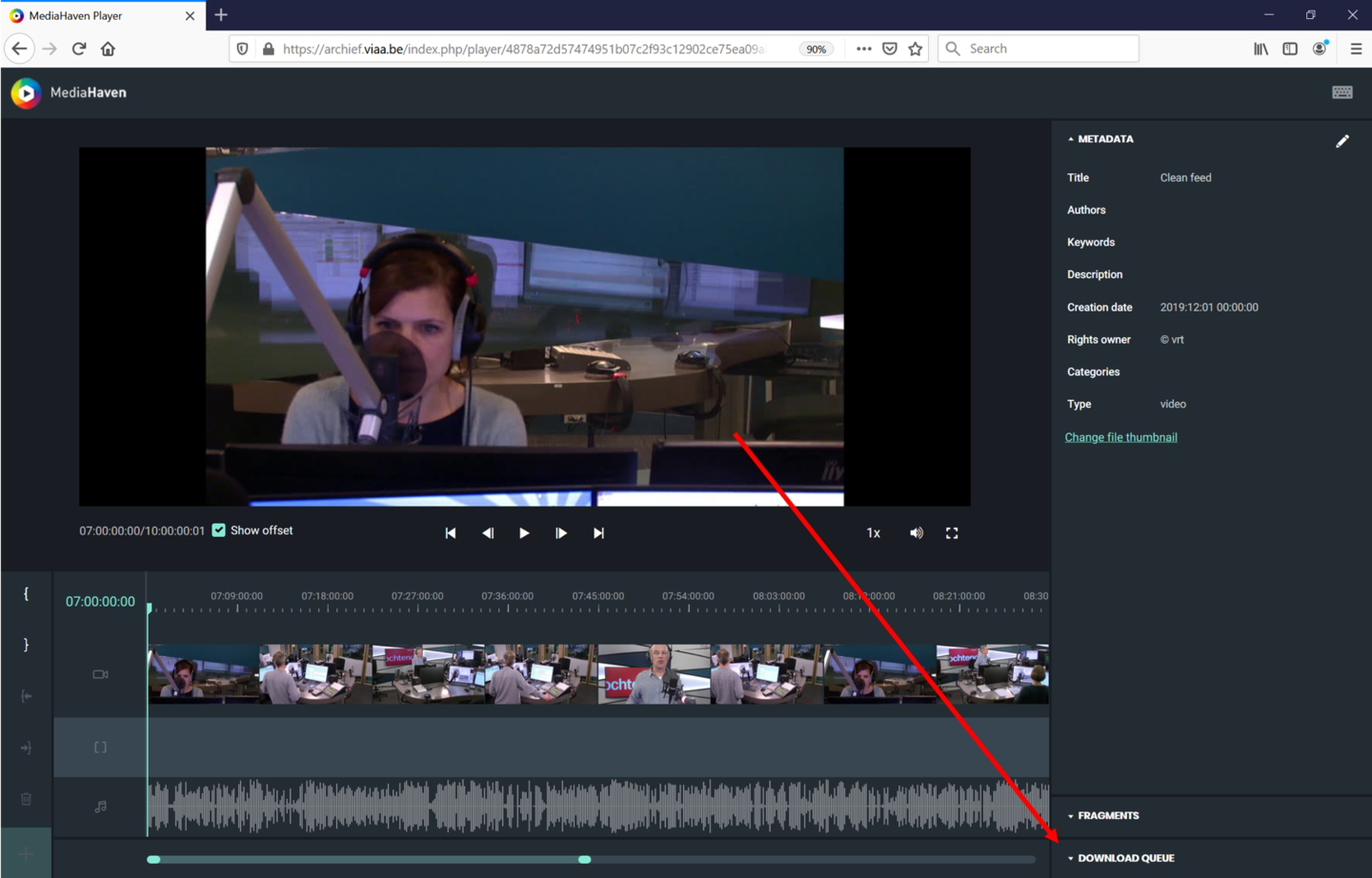The width and height of the screenshot is (1372, 878).
Task: Open the page actions three-dot menu
Action: (x=863, y=49)
